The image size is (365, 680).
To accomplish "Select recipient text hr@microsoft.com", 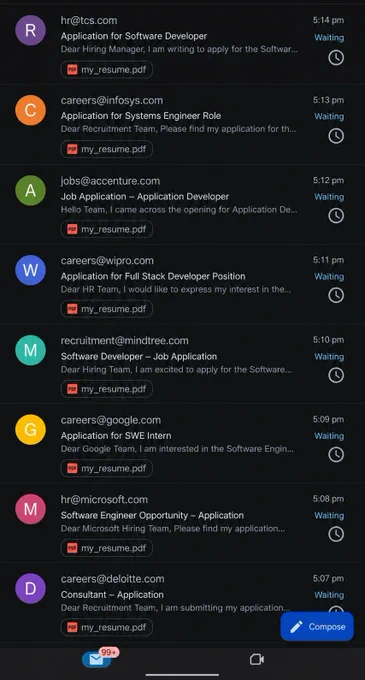I will point(104,500).
